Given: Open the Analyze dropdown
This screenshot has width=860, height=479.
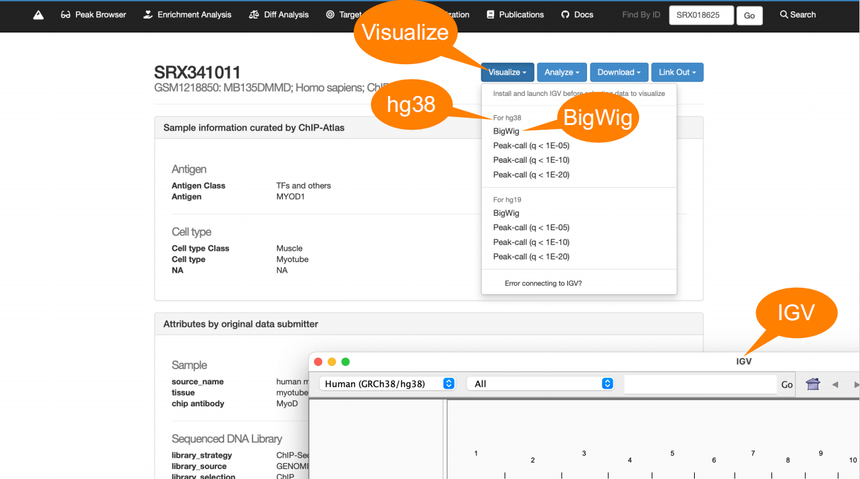Looking at the screenshot, I should [562, 72].
